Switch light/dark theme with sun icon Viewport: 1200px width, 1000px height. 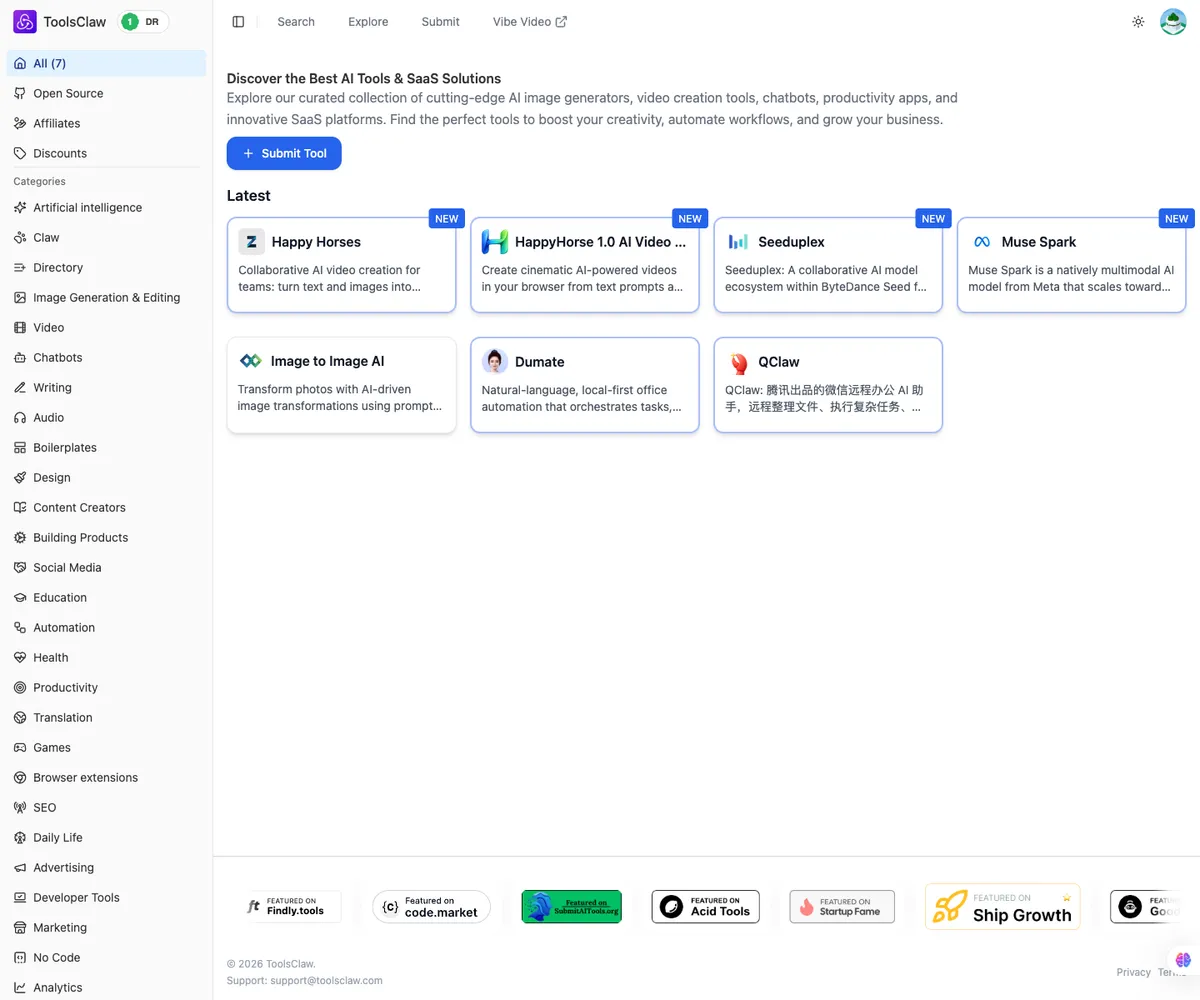(1138, 22)
